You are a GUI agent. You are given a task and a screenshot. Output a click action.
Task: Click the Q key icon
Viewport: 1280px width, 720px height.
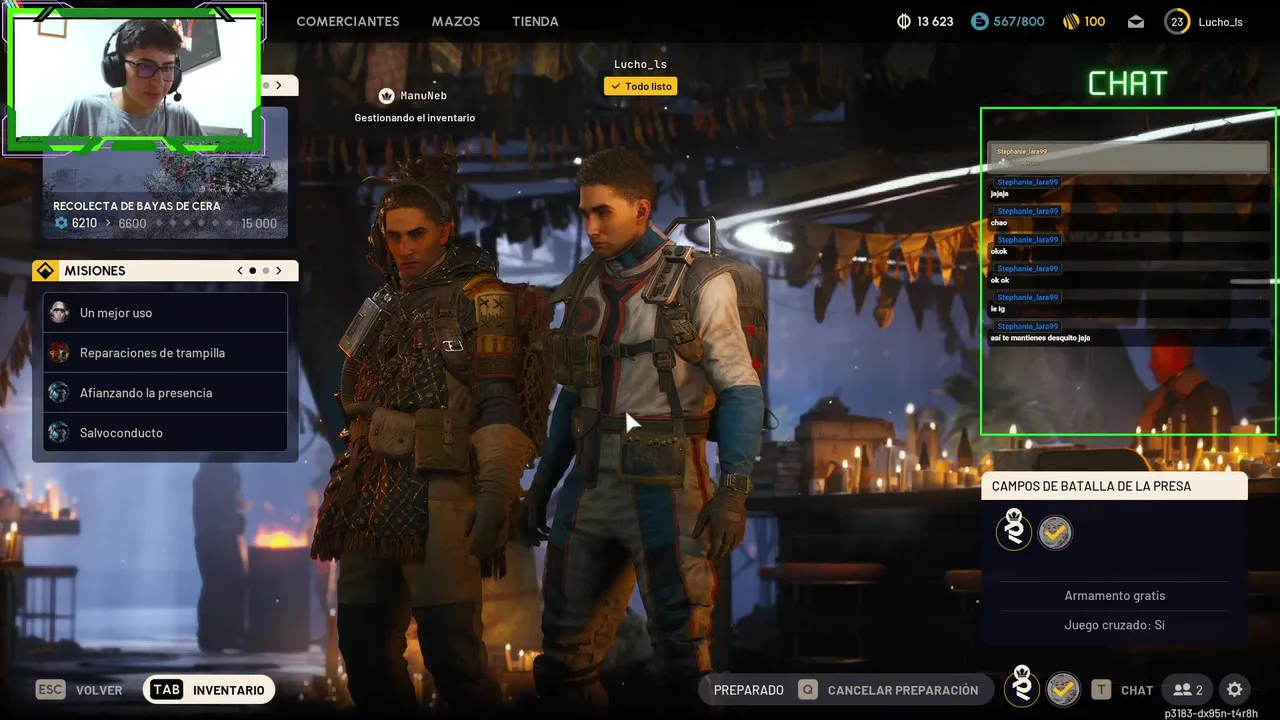(807, 690)
